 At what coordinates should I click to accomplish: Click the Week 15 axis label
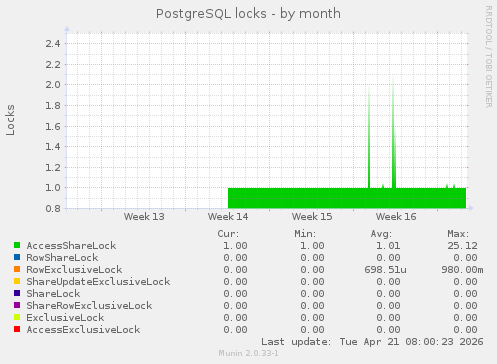[312, 217]
